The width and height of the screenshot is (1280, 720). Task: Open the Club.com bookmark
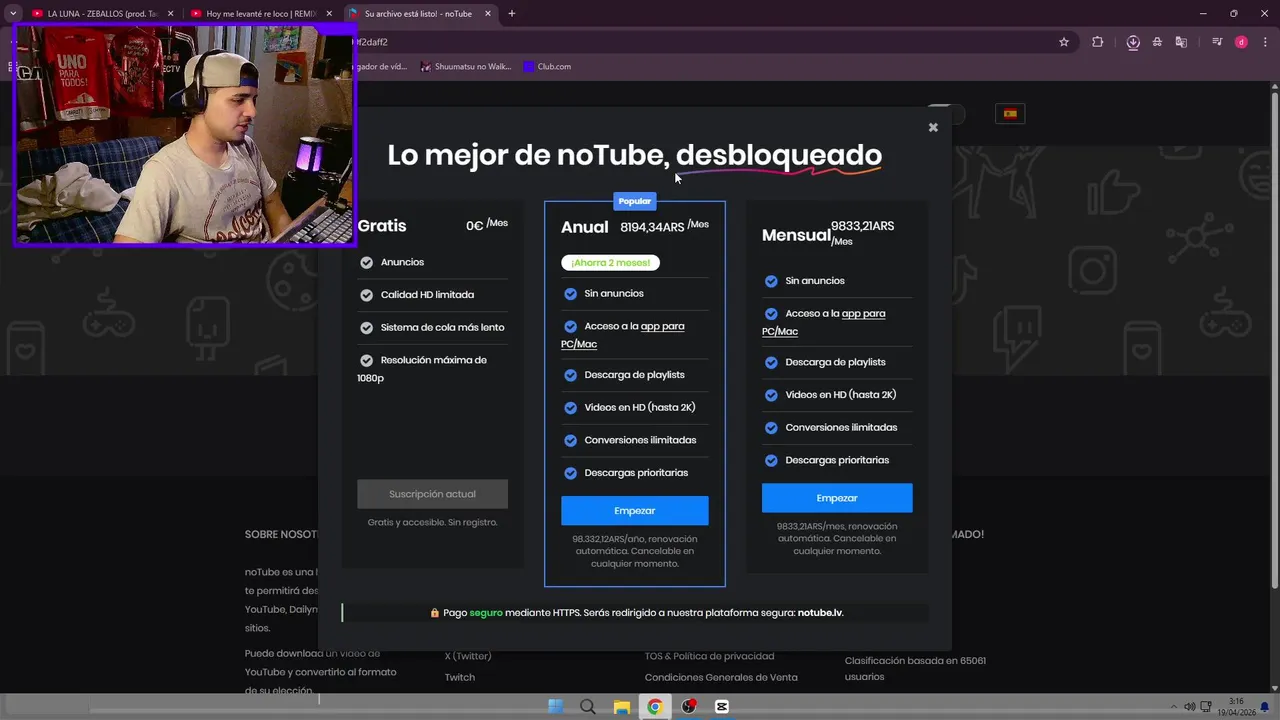point(548,66)
